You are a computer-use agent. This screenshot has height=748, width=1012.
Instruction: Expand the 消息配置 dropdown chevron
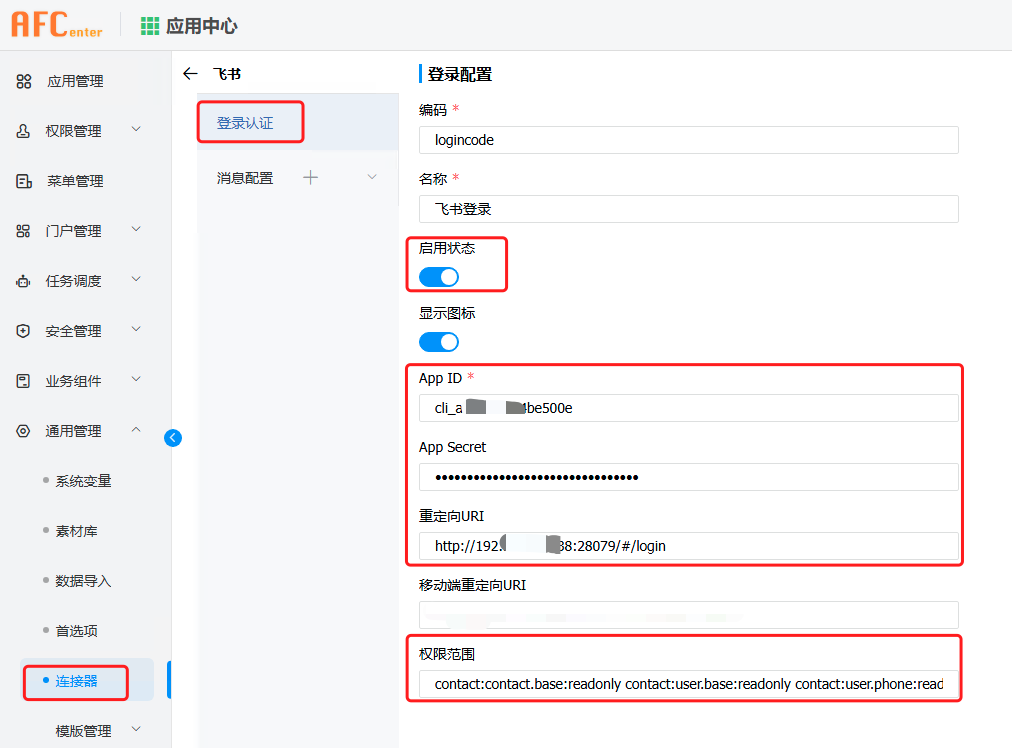(372, 177)
